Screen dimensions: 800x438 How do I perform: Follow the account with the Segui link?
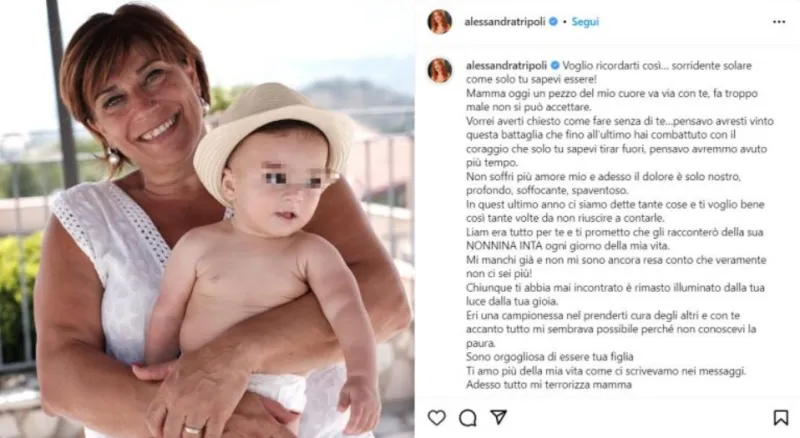coord(585,22)
